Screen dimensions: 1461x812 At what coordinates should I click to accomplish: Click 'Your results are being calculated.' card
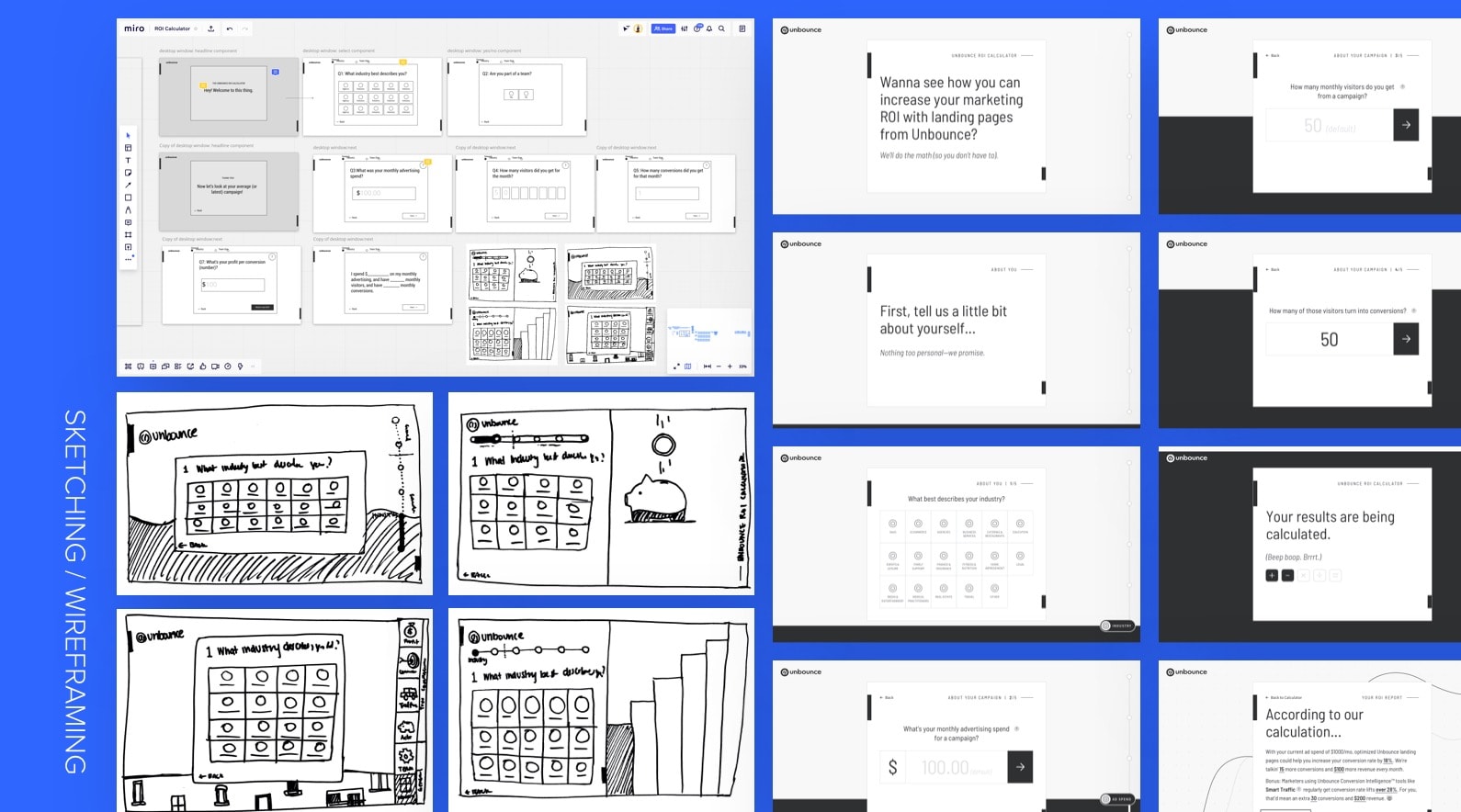click(x=1342, y=544)
